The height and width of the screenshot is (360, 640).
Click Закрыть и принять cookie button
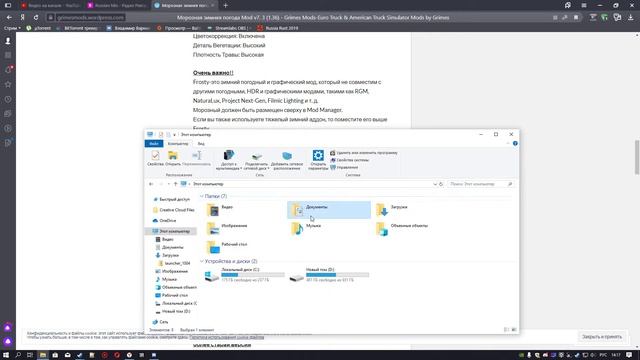602,337
